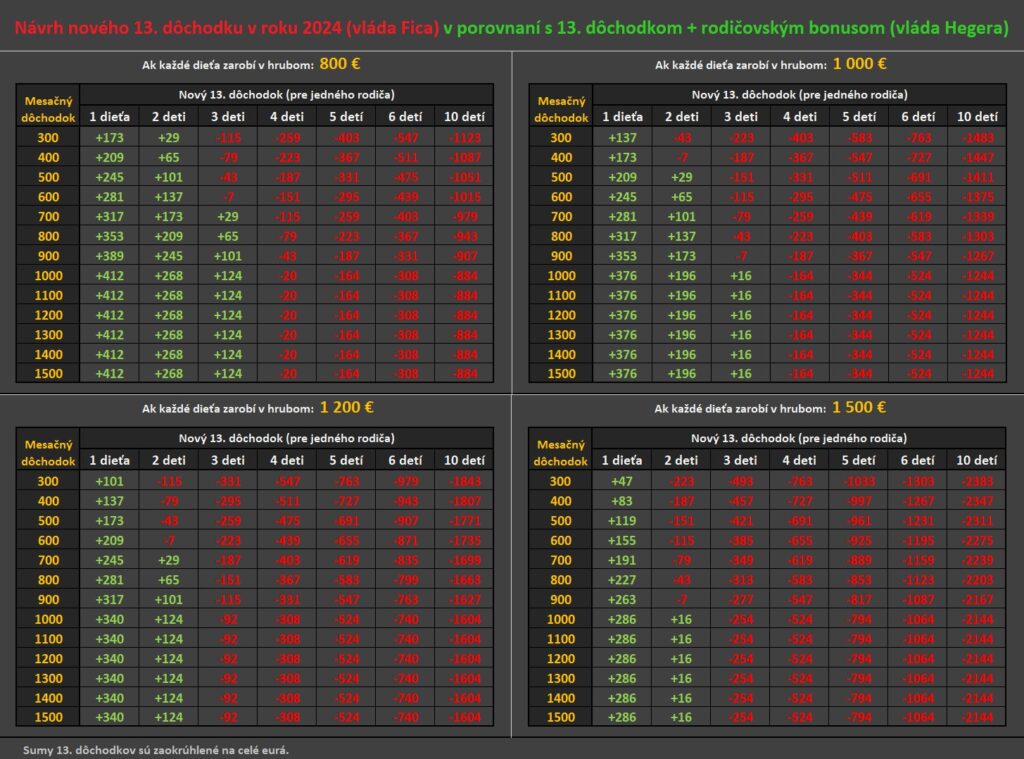Click "10 detí" column header in 800 € table
This screenshot has width=1024, height=759.
coord(464,117)
